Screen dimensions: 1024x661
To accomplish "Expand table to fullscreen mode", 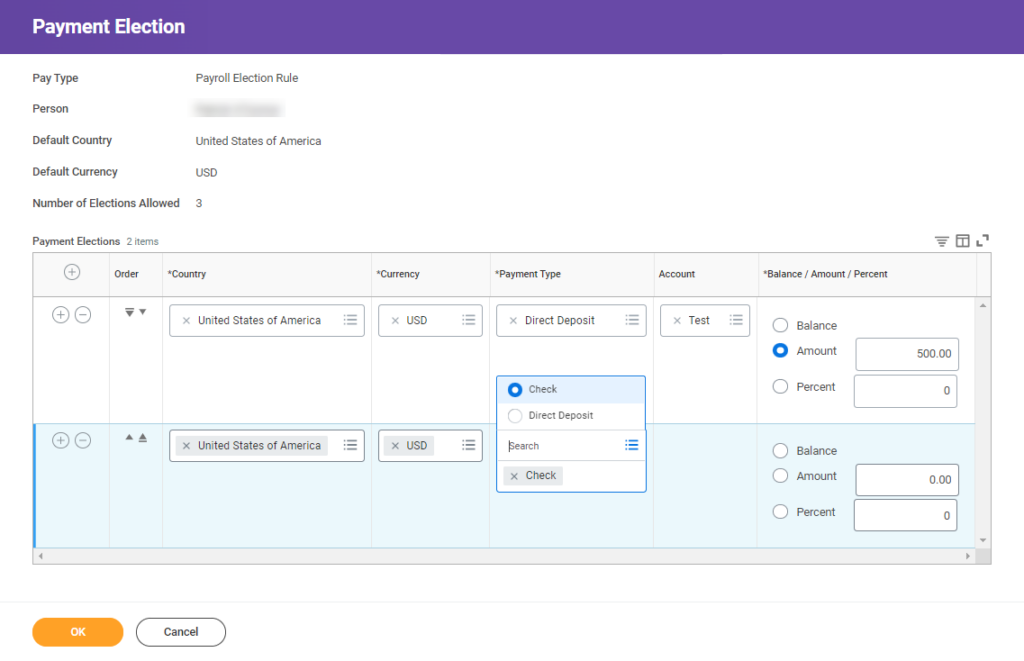I will coord(983,241).
